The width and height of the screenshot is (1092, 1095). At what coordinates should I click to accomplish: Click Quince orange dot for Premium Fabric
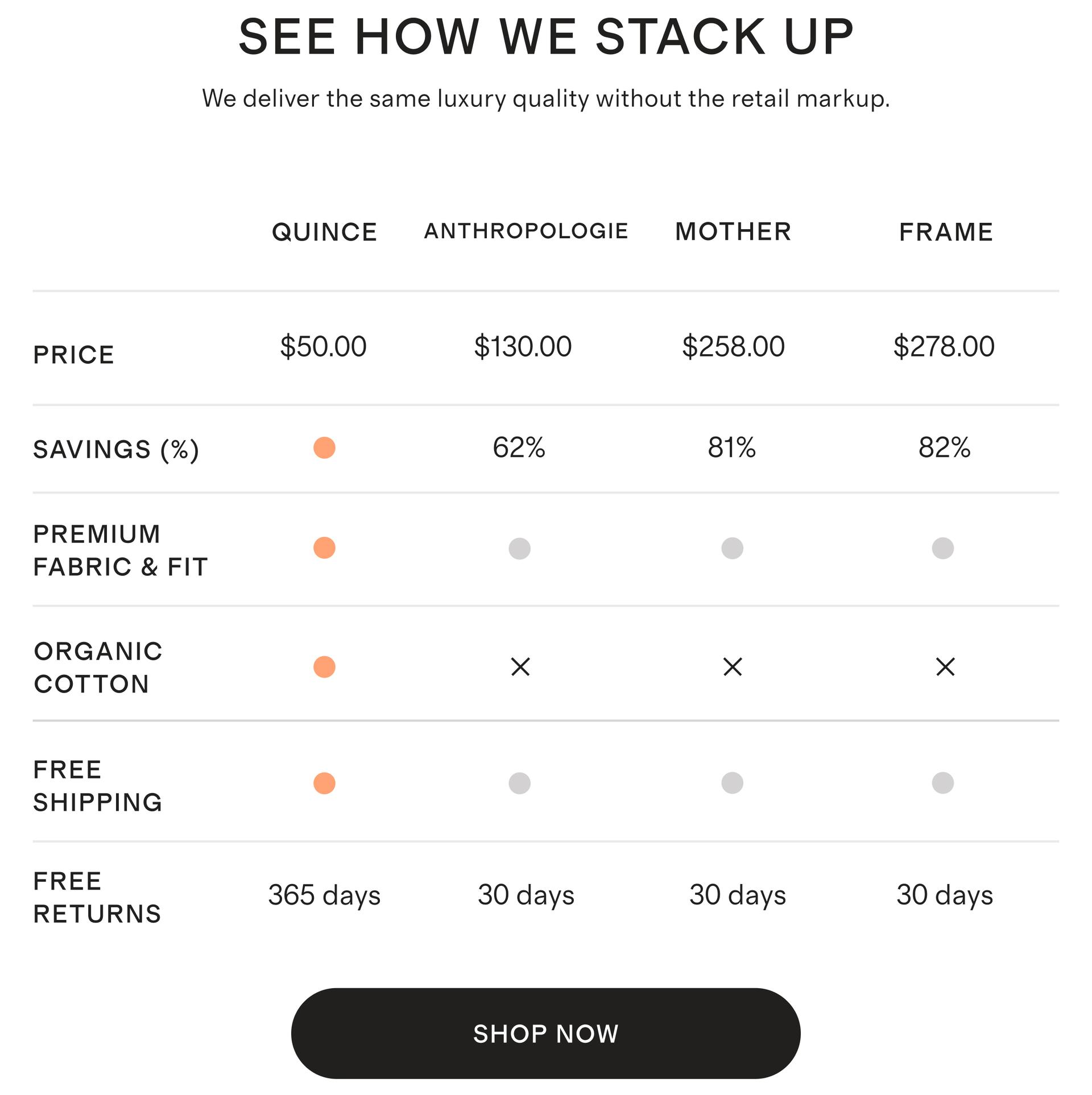324,548
